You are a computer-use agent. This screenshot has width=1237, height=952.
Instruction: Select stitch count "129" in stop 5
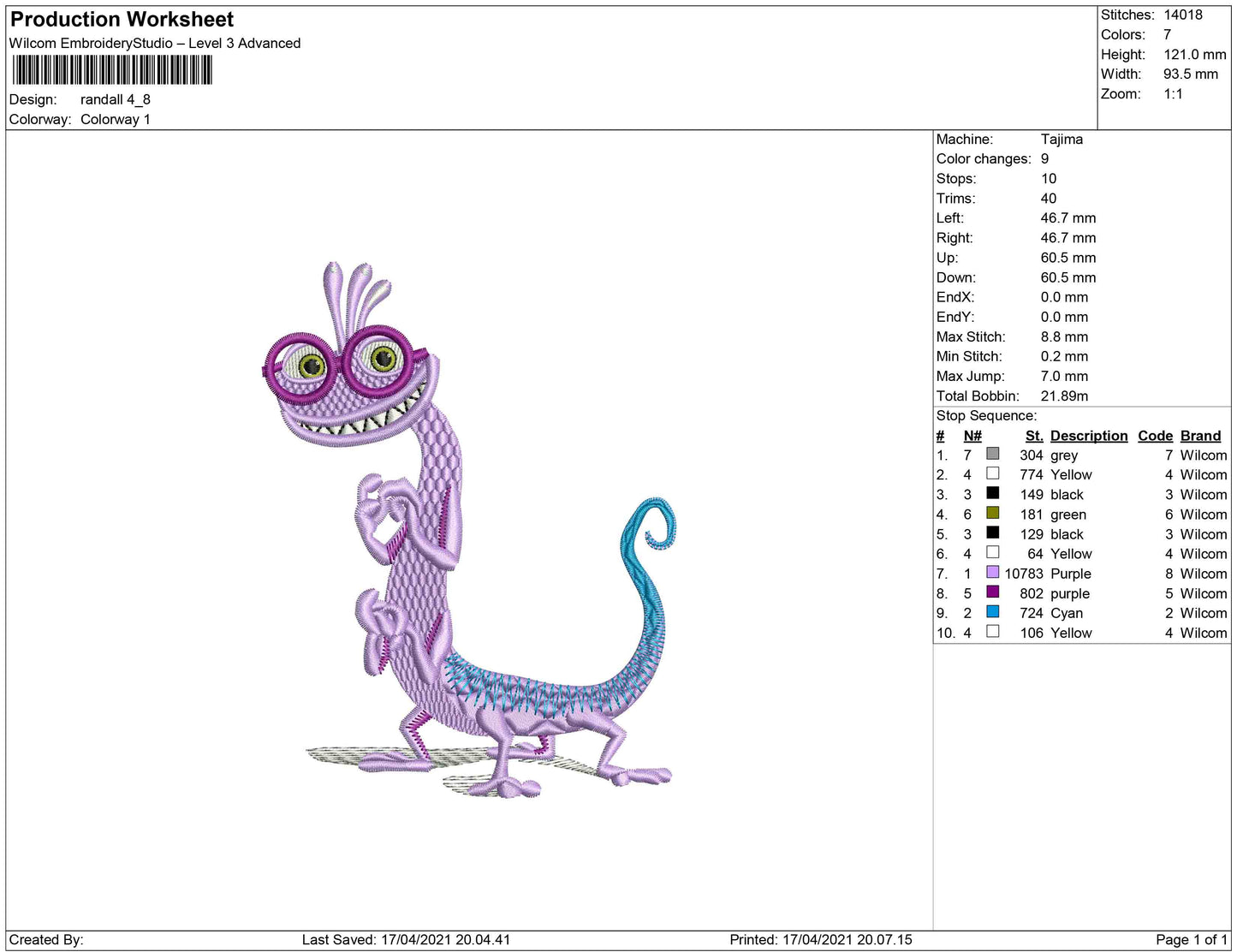coord(1032,533)
